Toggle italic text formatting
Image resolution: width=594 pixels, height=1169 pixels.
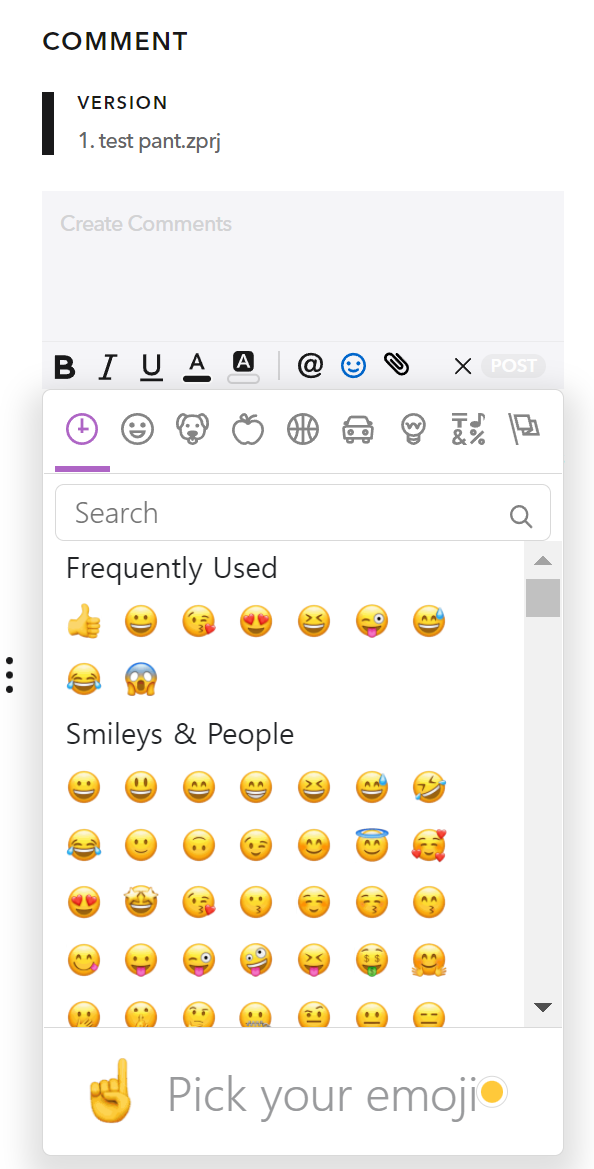click(109, 367)
